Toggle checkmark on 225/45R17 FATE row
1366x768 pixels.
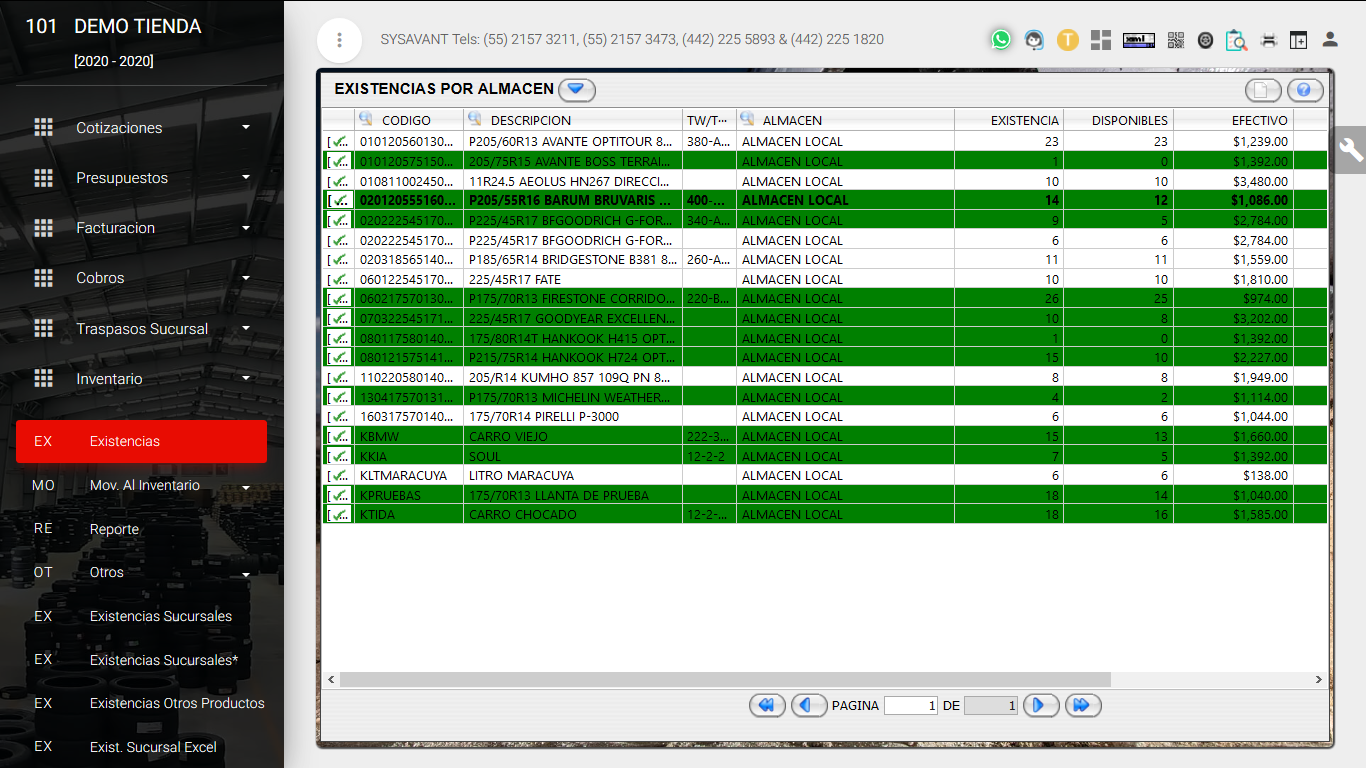click(339, 280)
